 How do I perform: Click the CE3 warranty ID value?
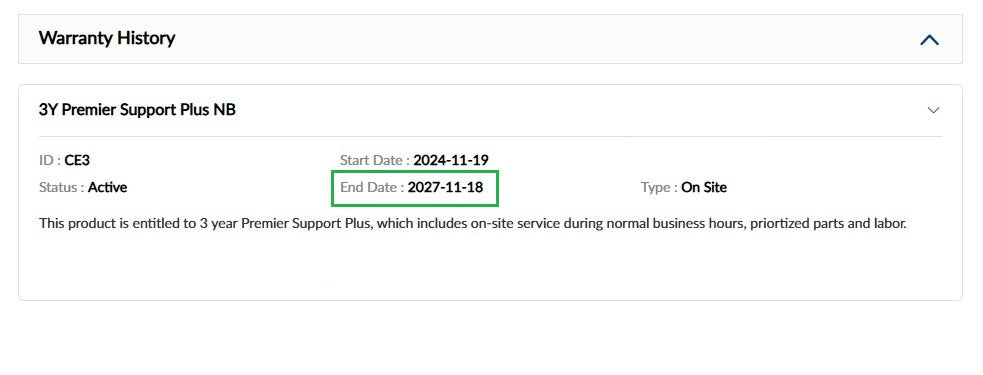pos(77,161)
